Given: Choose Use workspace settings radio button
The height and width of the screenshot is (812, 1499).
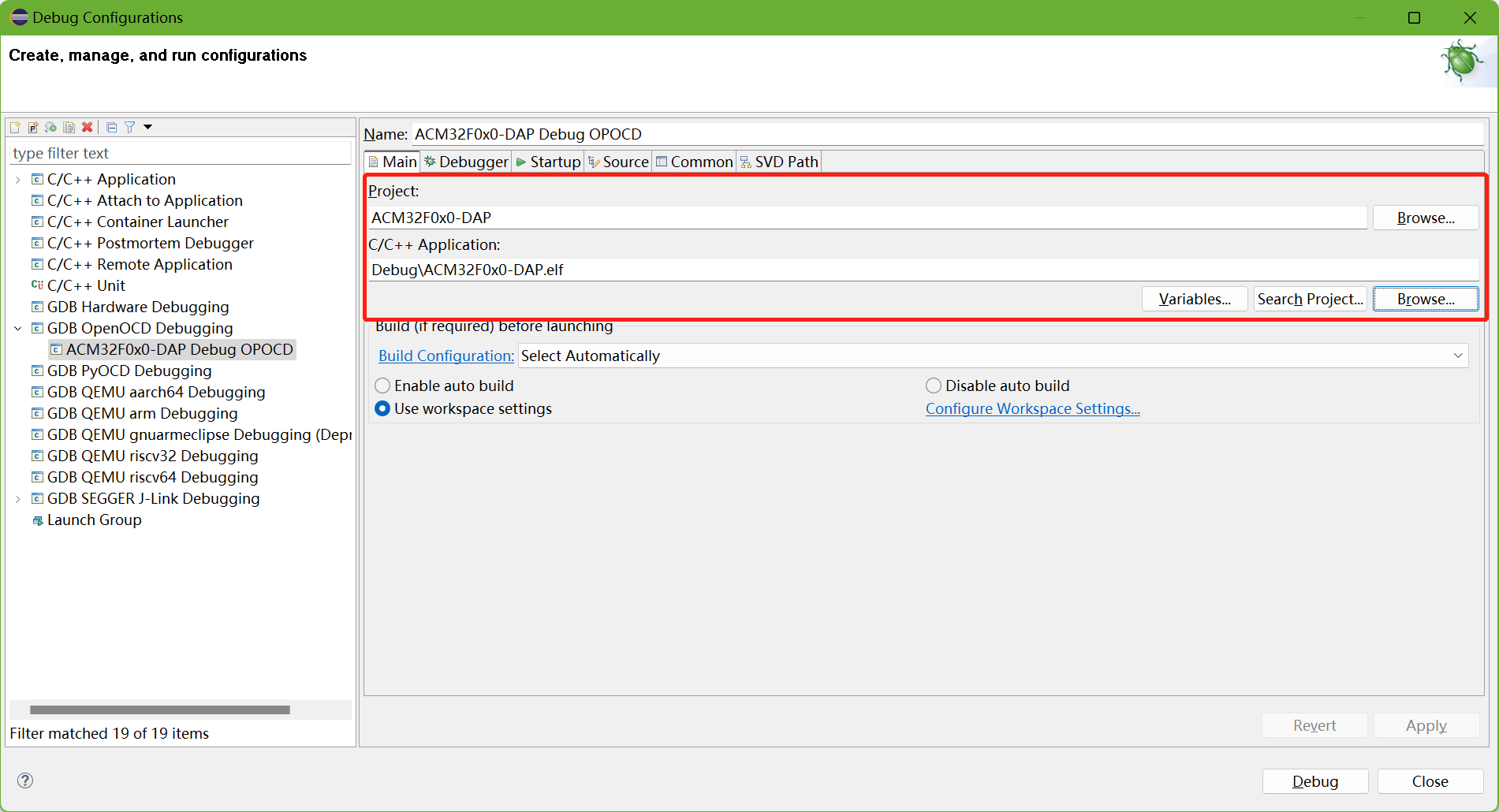Looking at the screenshot, I should tap(382, 408).
